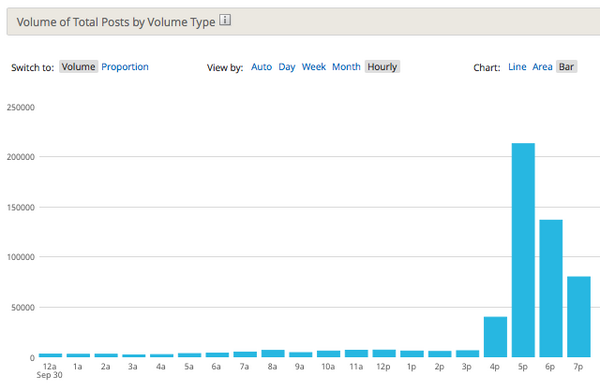Click the 4p bar in the chart
The height and width of the screenshot is (390, 600).
pyautogui.click(x=496, y=337)
